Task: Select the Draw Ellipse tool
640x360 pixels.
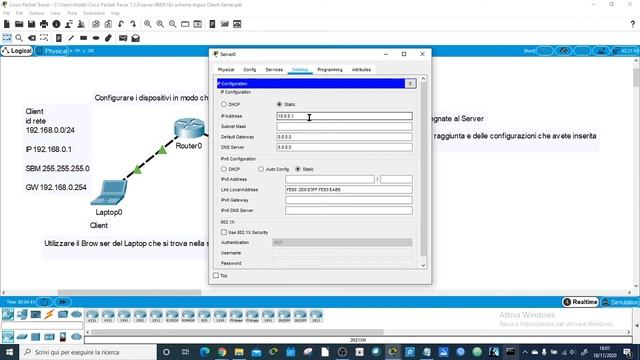Action: (x=96, y=38)
